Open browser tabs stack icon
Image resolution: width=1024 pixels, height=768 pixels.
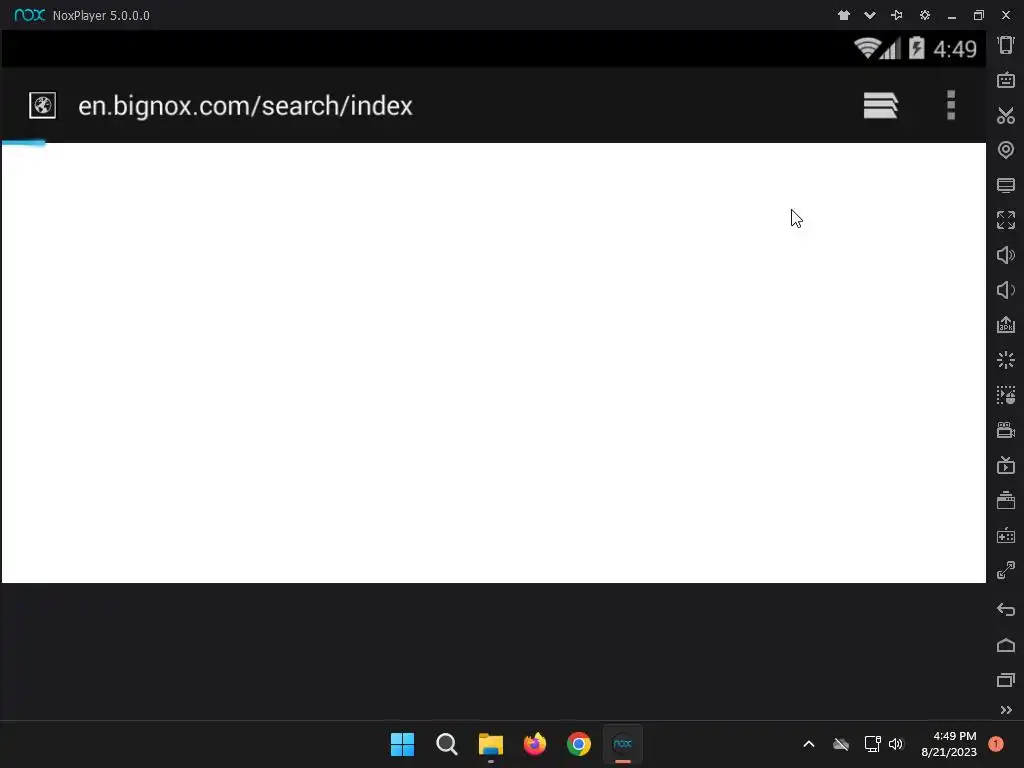880,105
